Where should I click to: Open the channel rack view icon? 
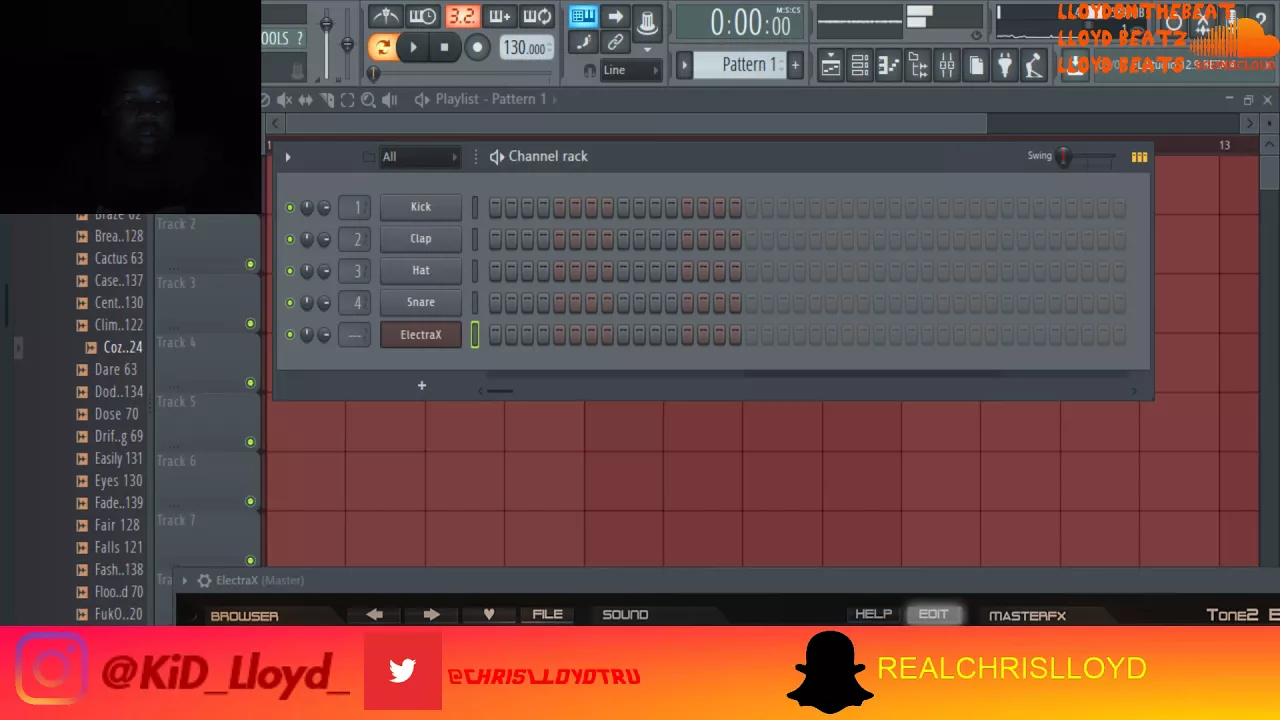tap(859, 65)
